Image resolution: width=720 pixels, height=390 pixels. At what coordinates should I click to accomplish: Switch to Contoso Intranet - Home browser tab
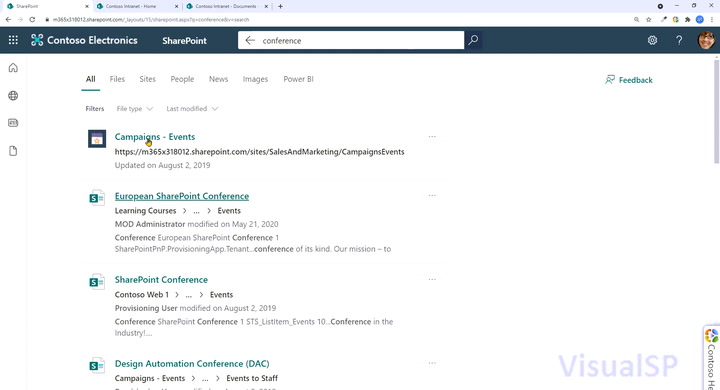tap(136, 6)
